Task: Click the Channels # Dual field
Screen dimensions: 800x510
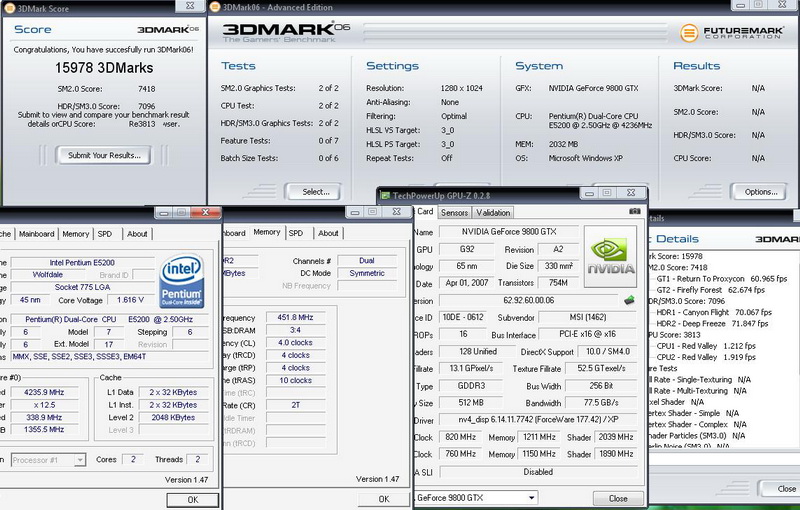Action: click(367, 261)
